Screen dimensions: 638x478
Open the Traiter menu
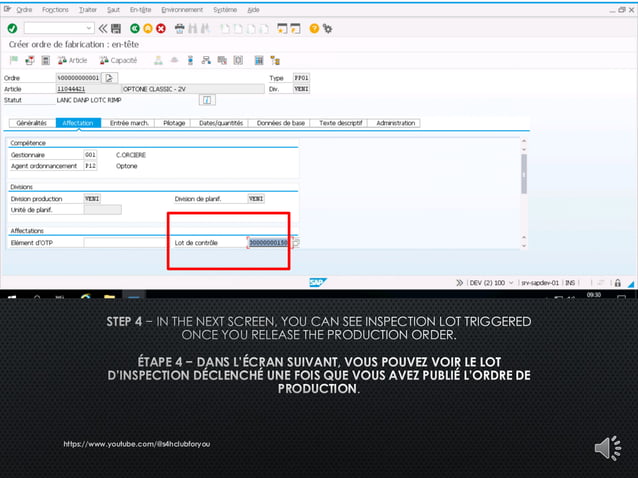[x=88, y=10]
